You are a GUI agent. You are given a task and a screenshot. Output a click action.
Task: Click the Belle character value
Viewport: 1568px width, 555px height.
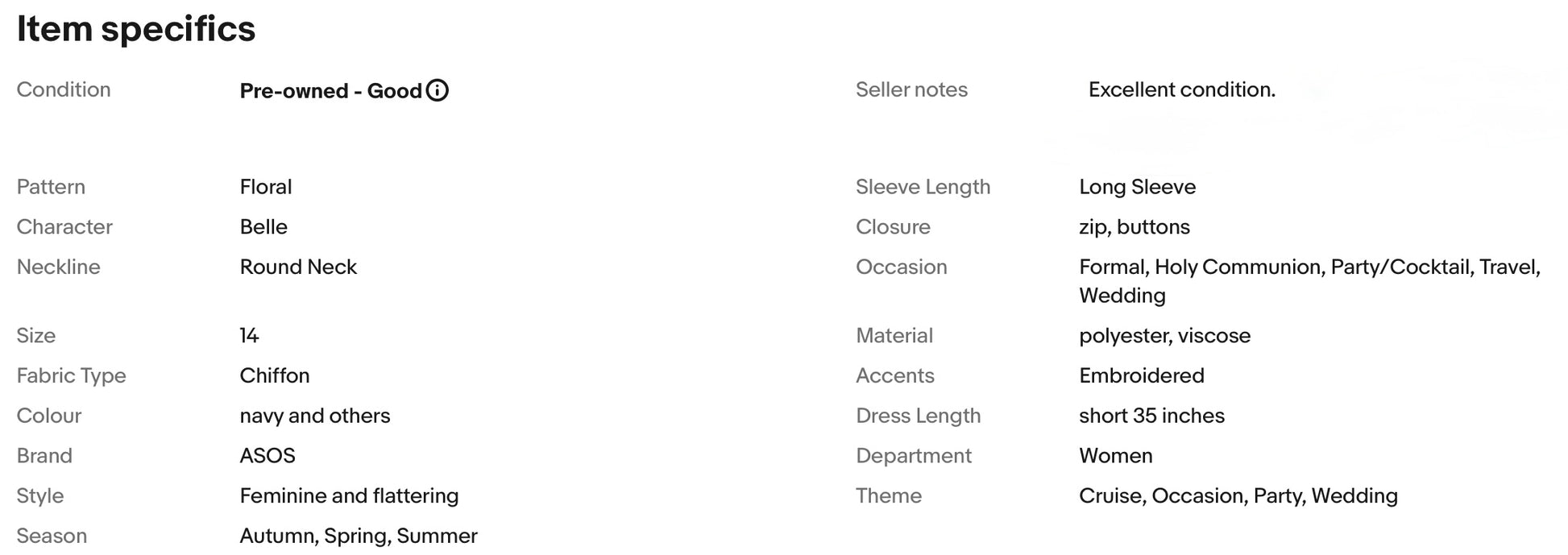(263, 227)
